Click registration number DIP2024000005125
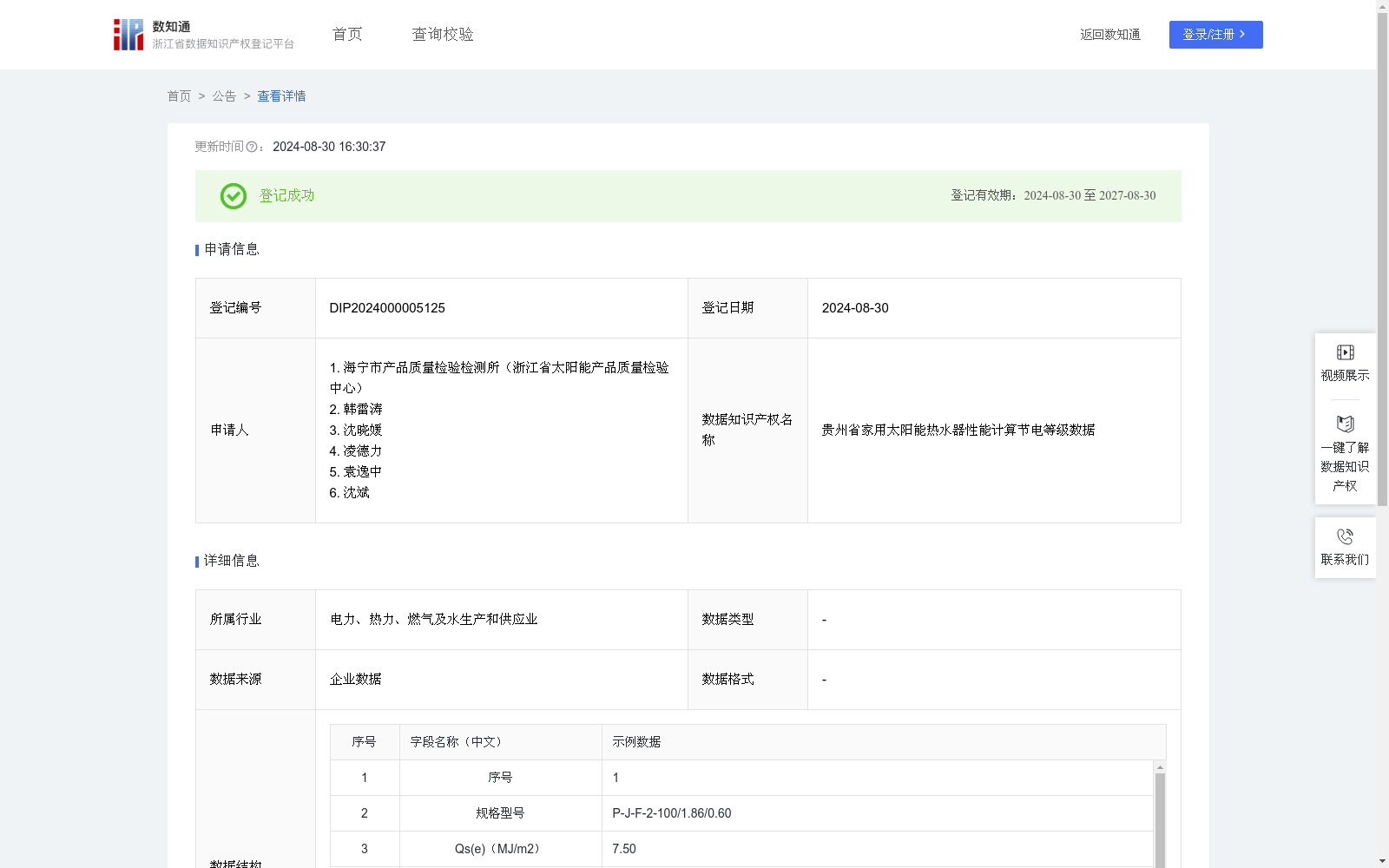This screenshot has width=1389, height=868. pos(387,308)
